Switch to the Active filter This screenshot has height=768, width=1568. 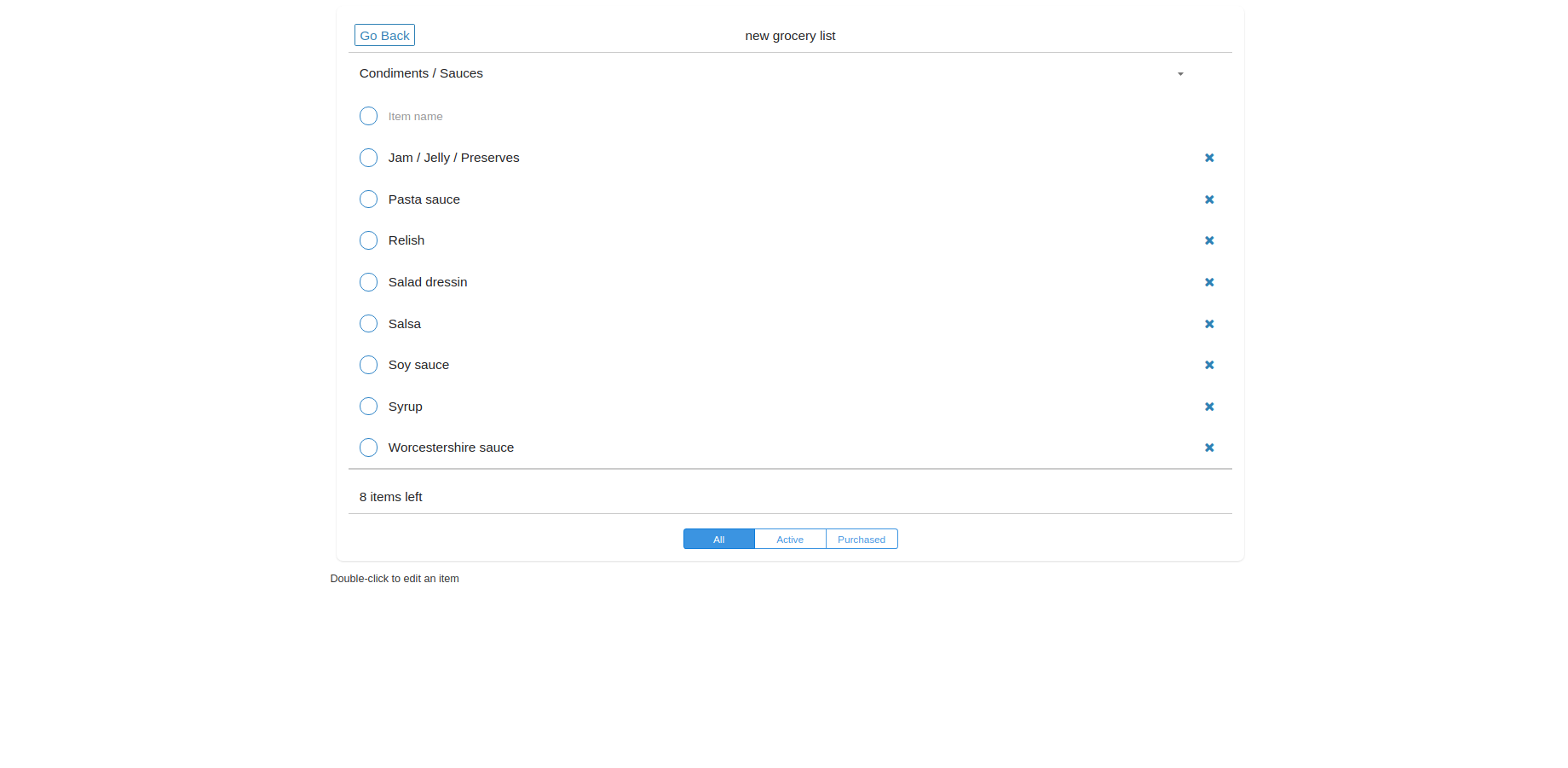point(790,539)
